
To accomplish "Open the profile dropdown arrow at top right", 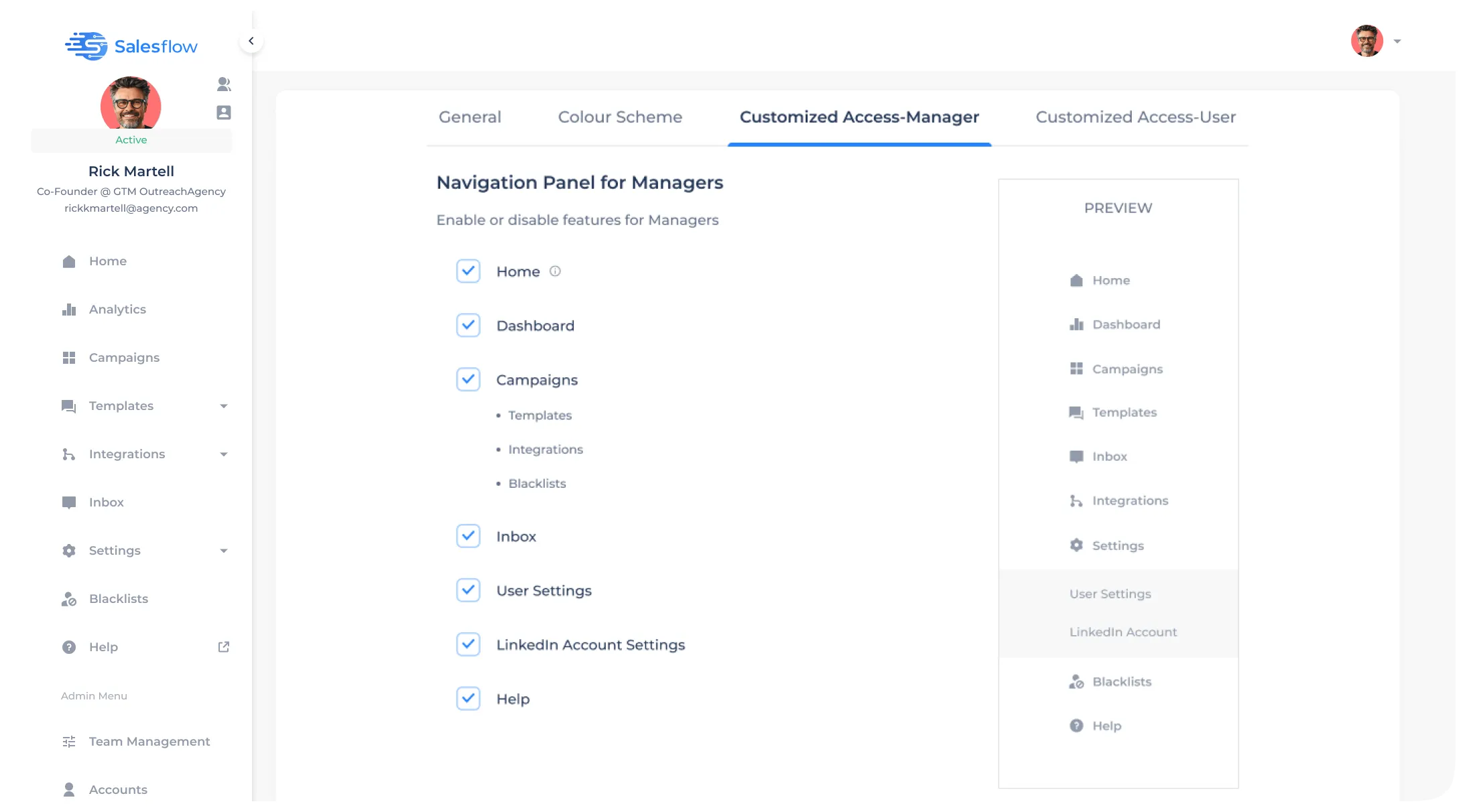I will click(x=1397, y=42).
